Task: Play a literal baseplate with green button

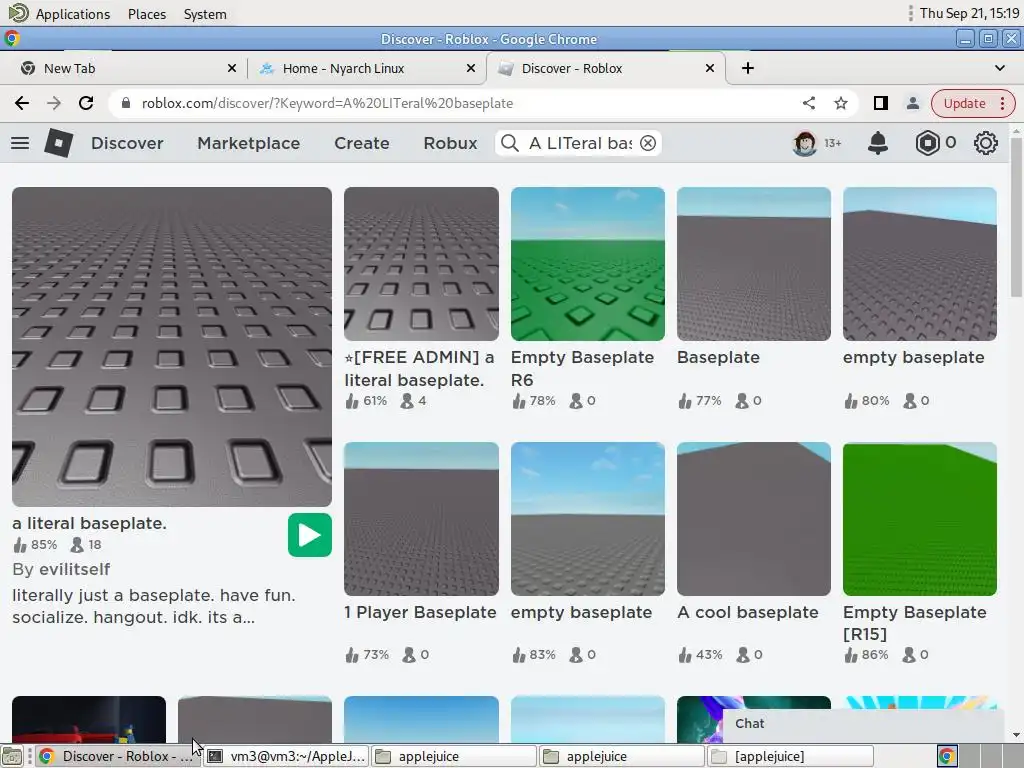Action: [x=310, y=536]
